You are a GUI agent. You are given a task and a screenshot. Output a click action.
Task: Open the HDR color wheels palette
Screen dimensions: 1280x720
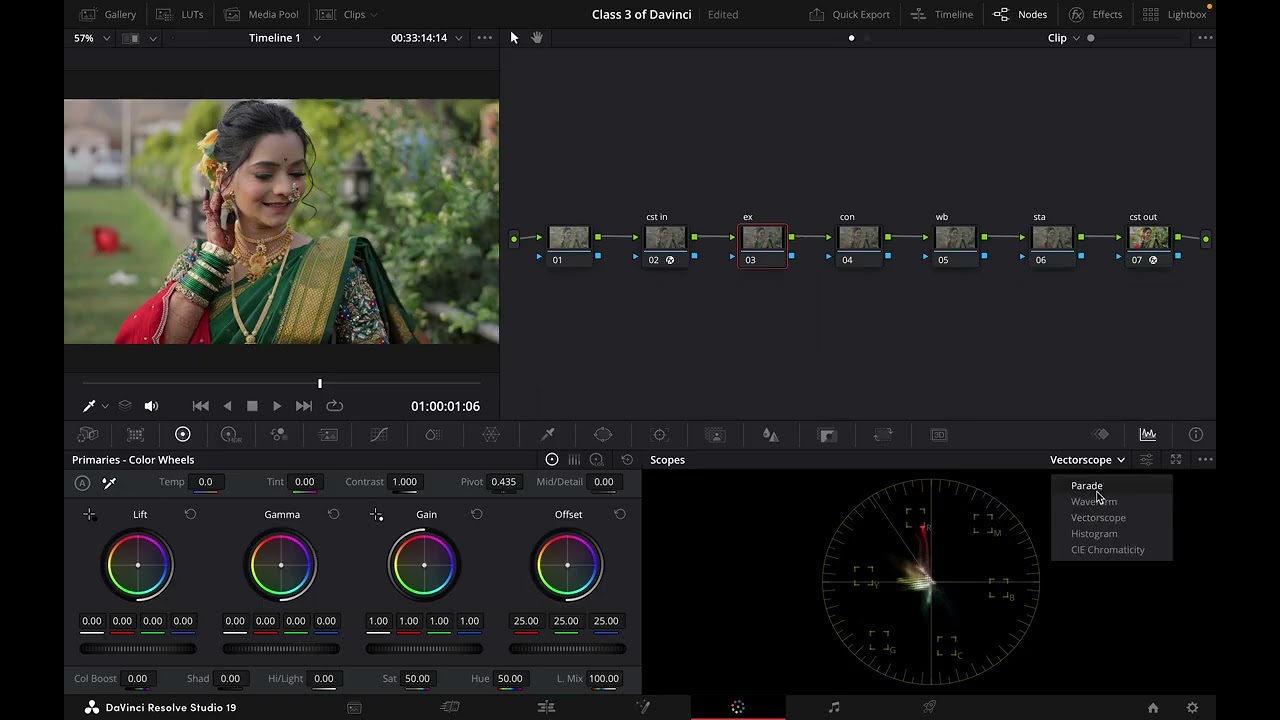tap(230, 435)
